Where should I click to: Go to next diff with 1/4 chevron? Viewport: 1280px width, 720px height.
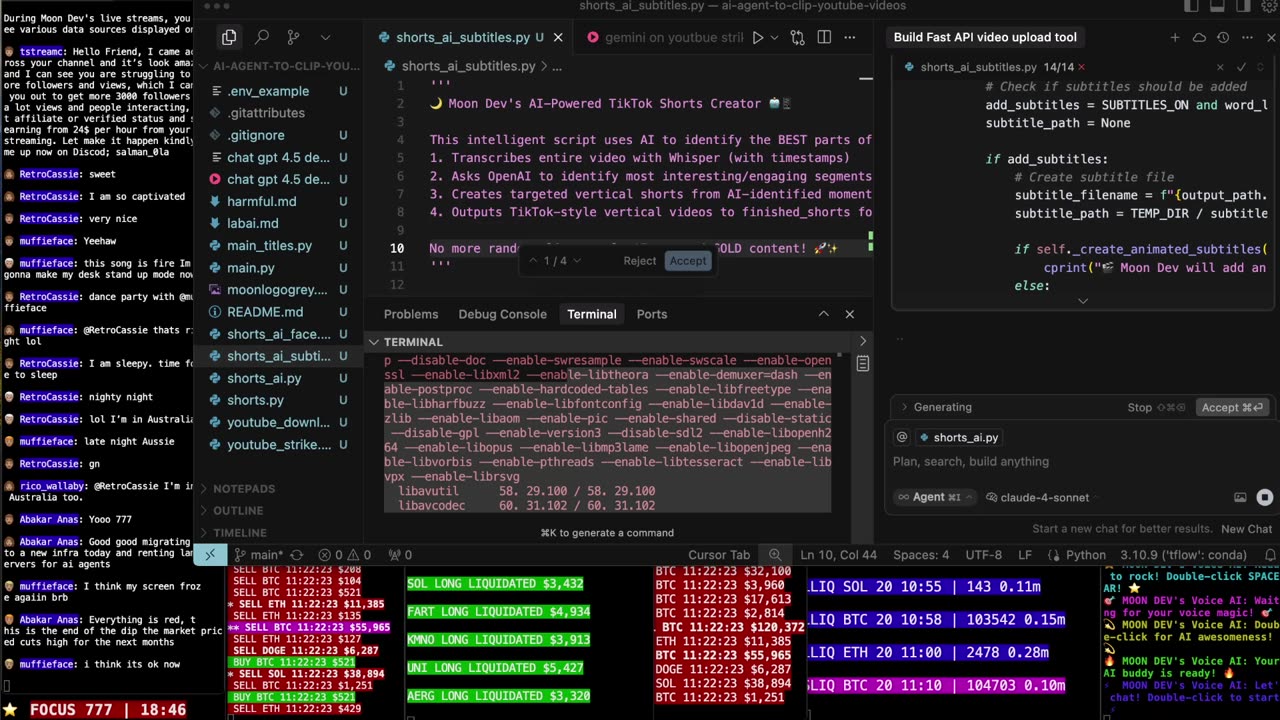click(x=576, y=261)
